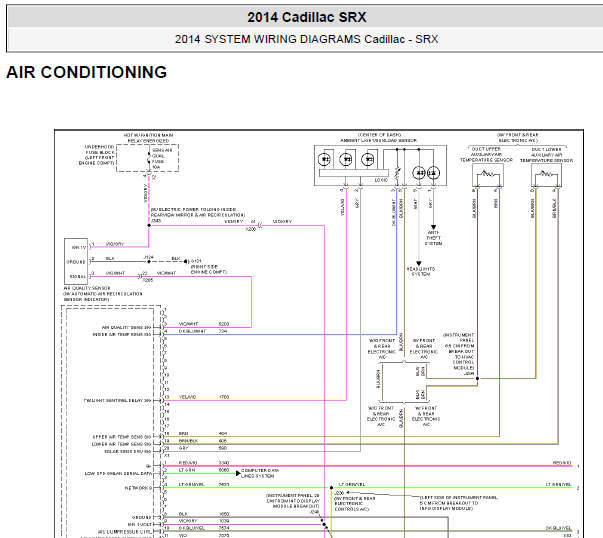Click the X200 connector label
This screenshot has height=538, width=603.
click(250, 229)
